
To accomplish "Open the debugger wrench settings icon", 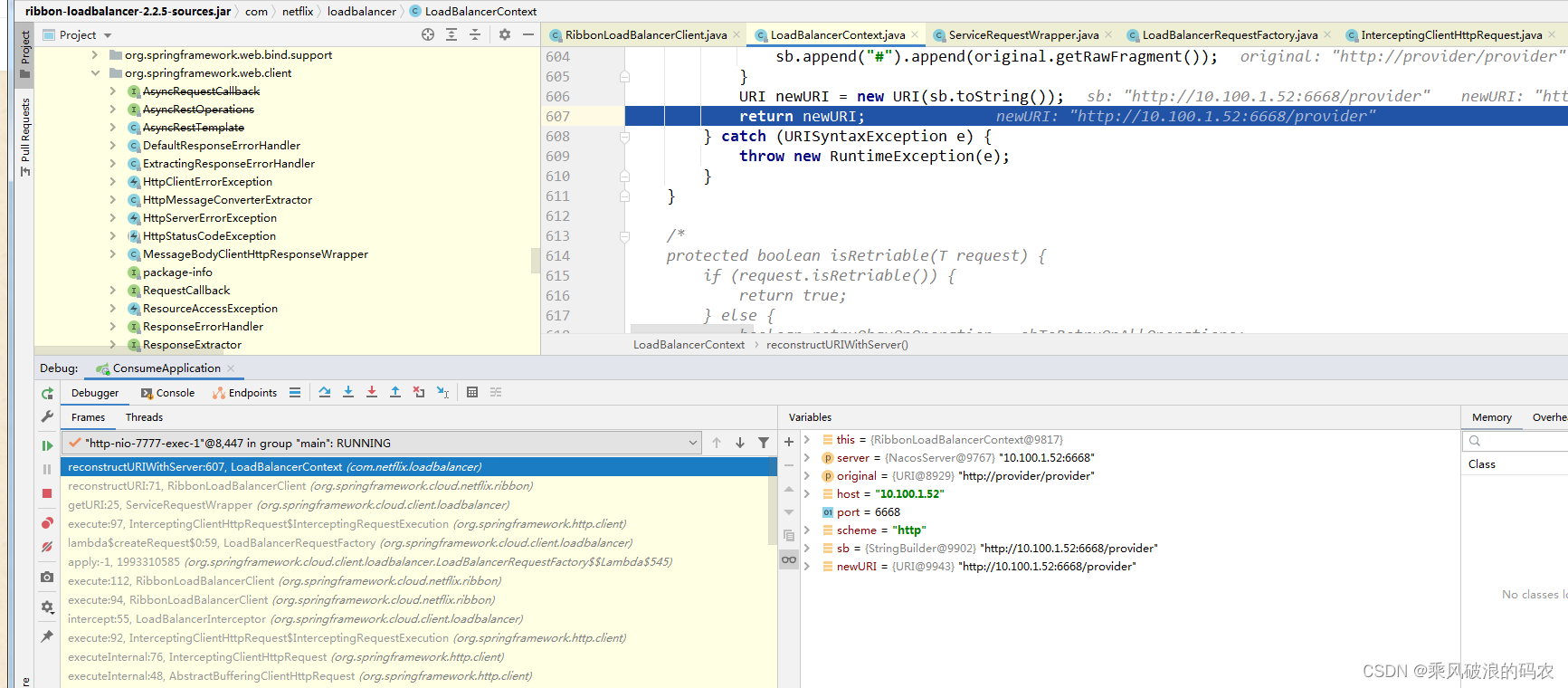I will tap(47, 416).
